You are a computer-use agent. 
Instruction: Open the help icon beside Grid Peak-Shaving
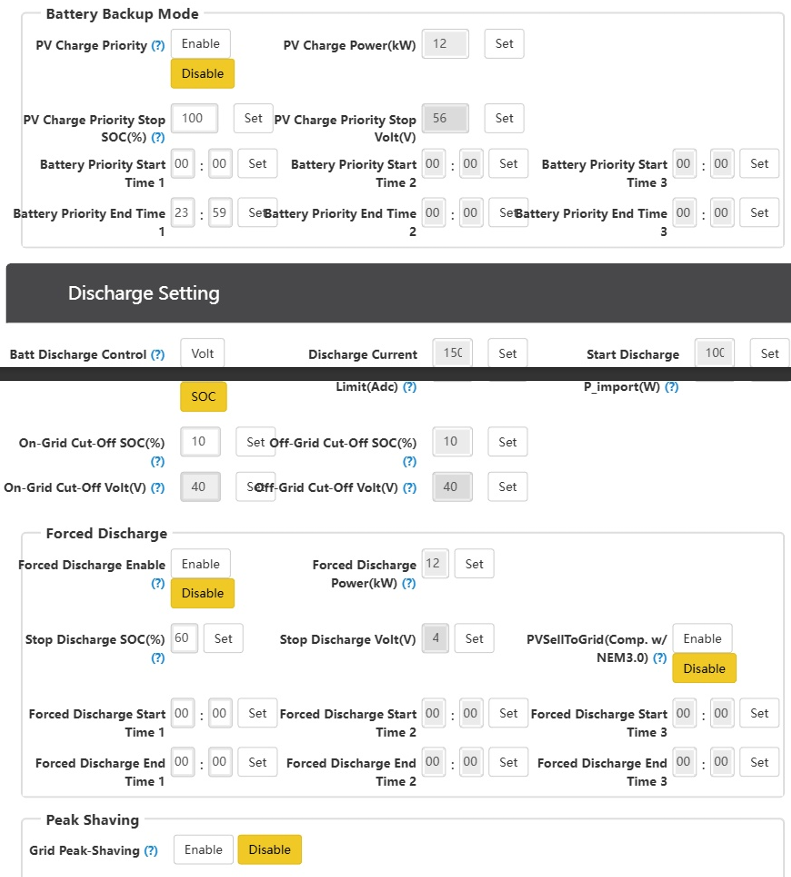[151, 851]
